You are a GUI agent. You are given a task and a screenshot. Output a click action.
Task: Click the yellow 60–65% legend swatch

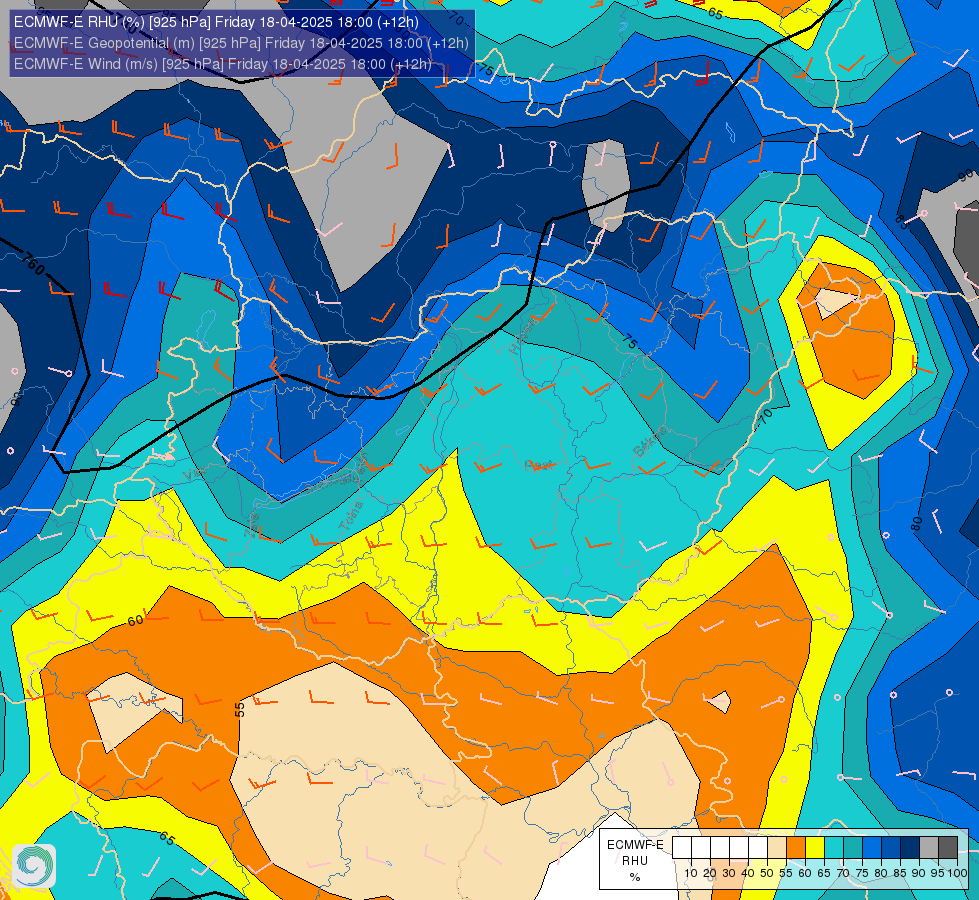coord(815,847)
